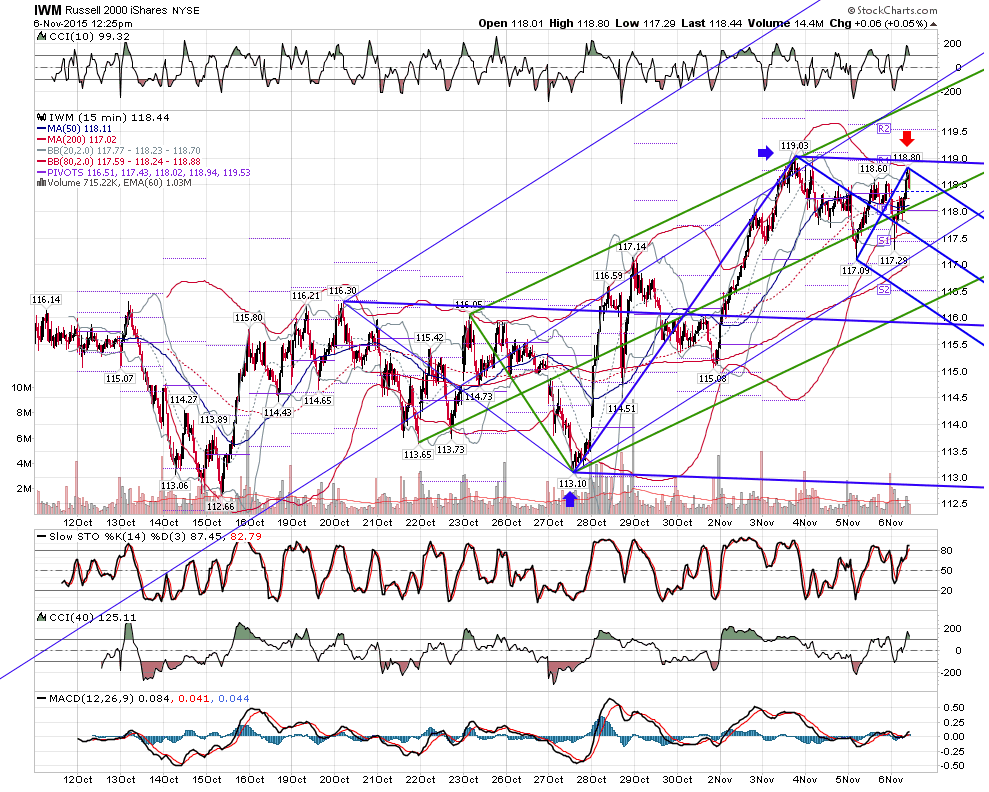Click the volume bars icon in legend
Viewport: 989px width, 792px height.
click(x=42, y=183)
